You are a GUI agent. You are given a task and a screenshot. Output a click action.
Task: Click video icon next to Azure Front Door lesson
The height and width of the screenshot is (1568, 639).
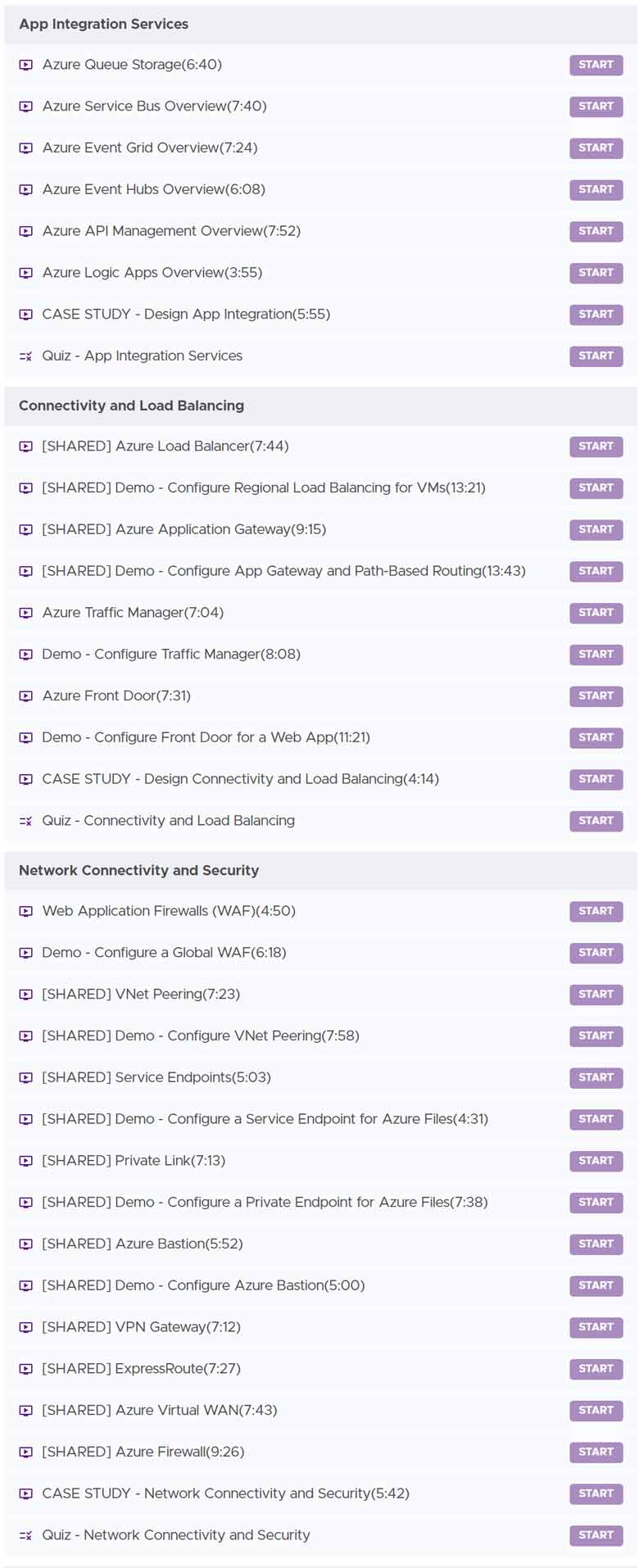click(26, 696)
